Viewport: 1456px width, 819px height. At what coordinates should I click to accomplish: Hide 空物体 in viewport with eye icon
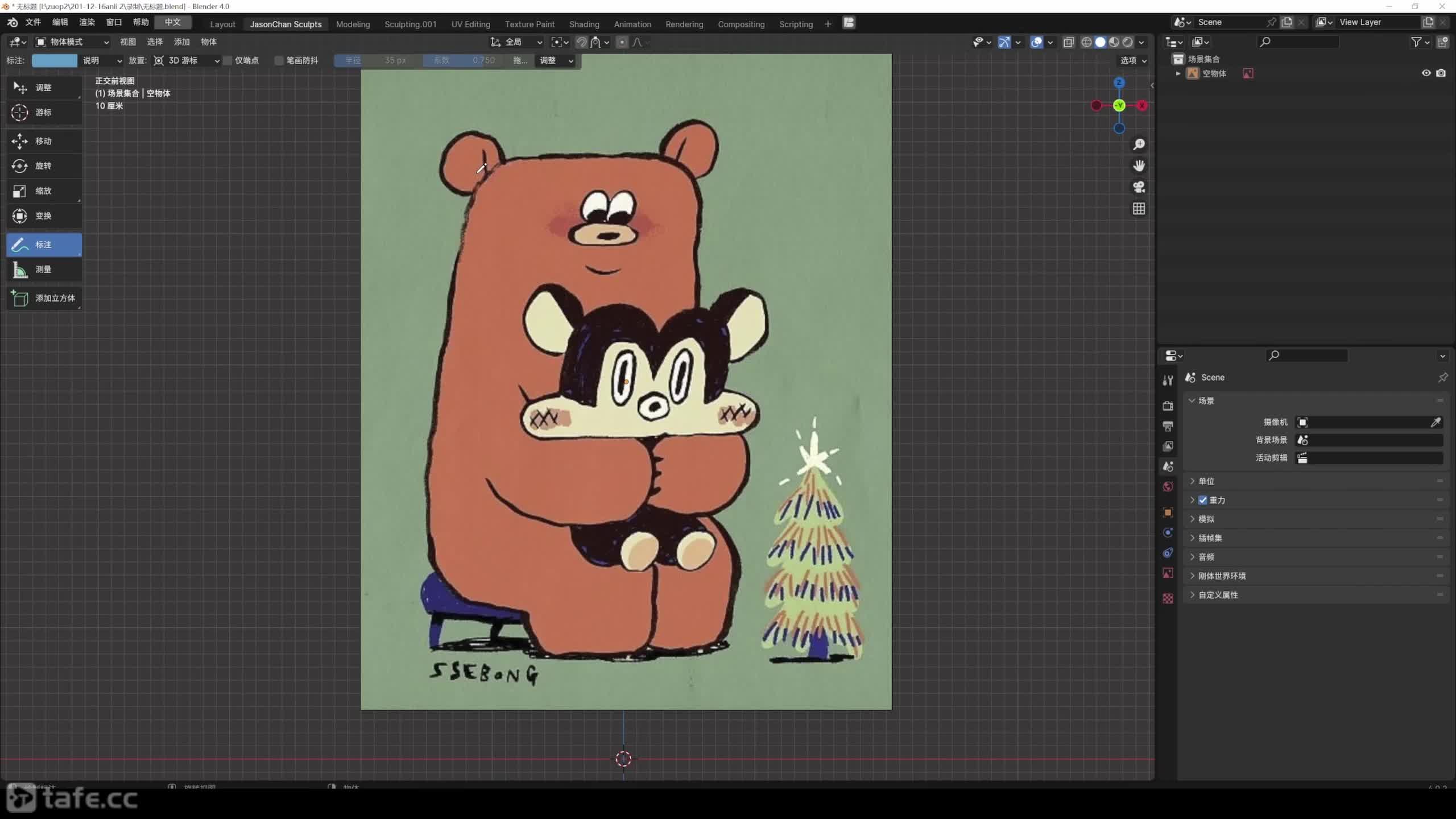coord(1426,73)
